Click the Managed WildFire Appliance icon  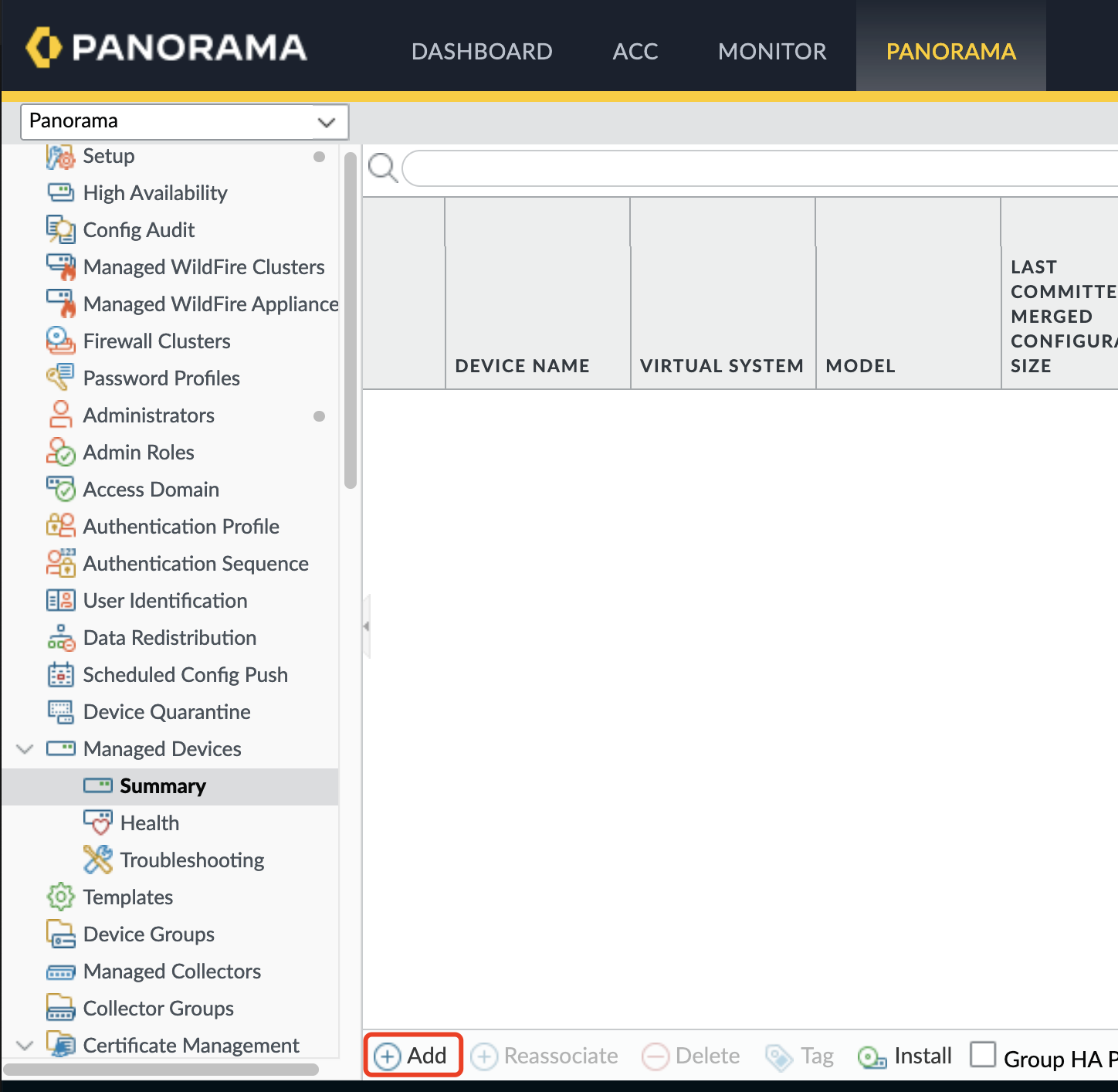tap(61, 304)
